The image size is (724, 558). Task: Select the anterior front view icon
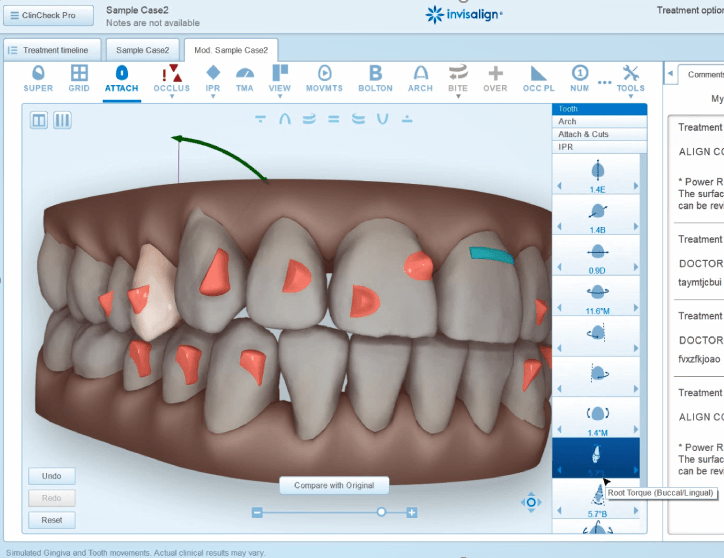click(334, 119)
